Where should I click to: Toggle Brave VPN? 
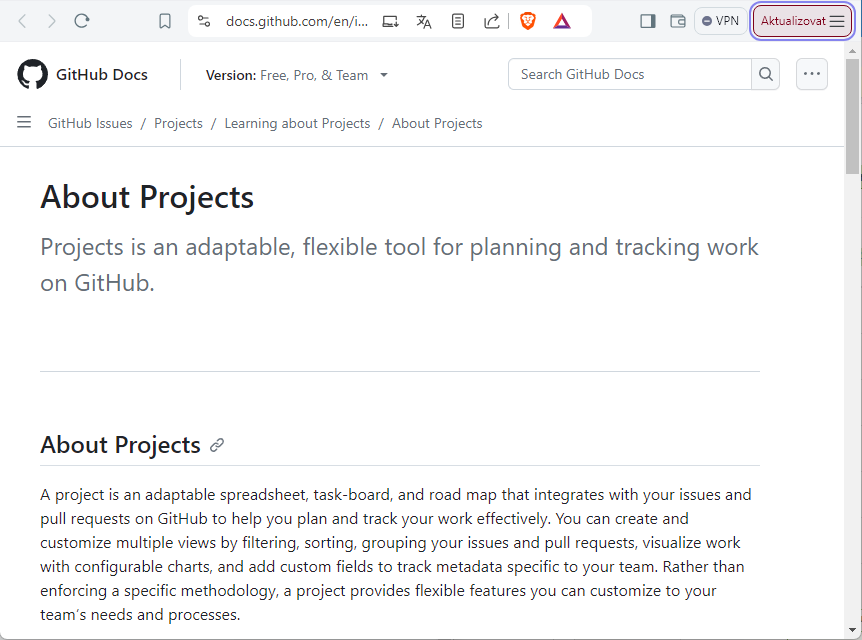tap(720, 20)
